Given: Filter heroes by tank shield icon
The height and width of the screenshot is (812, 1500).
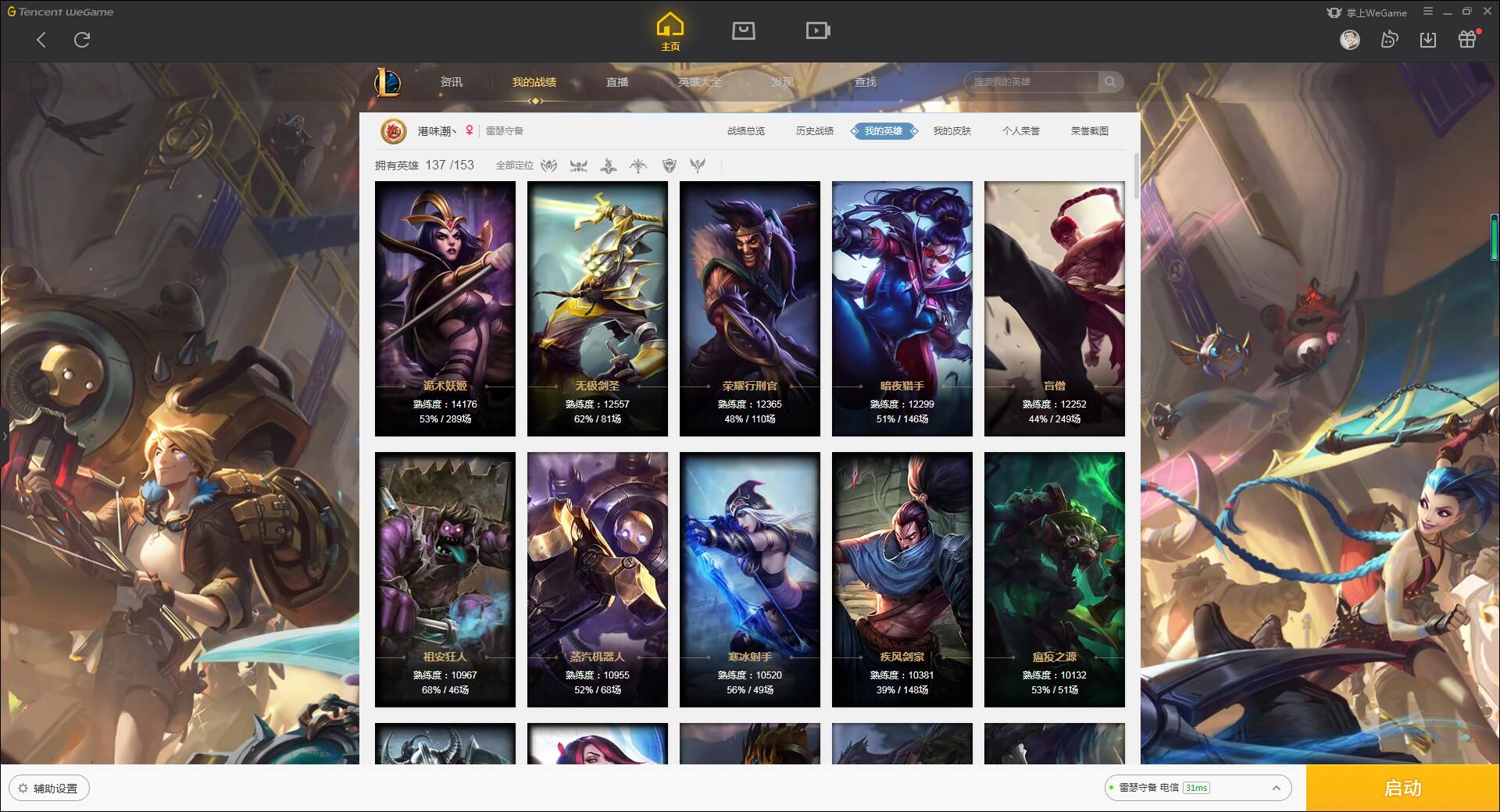Looking at the screenshot, I should (669, 166).
